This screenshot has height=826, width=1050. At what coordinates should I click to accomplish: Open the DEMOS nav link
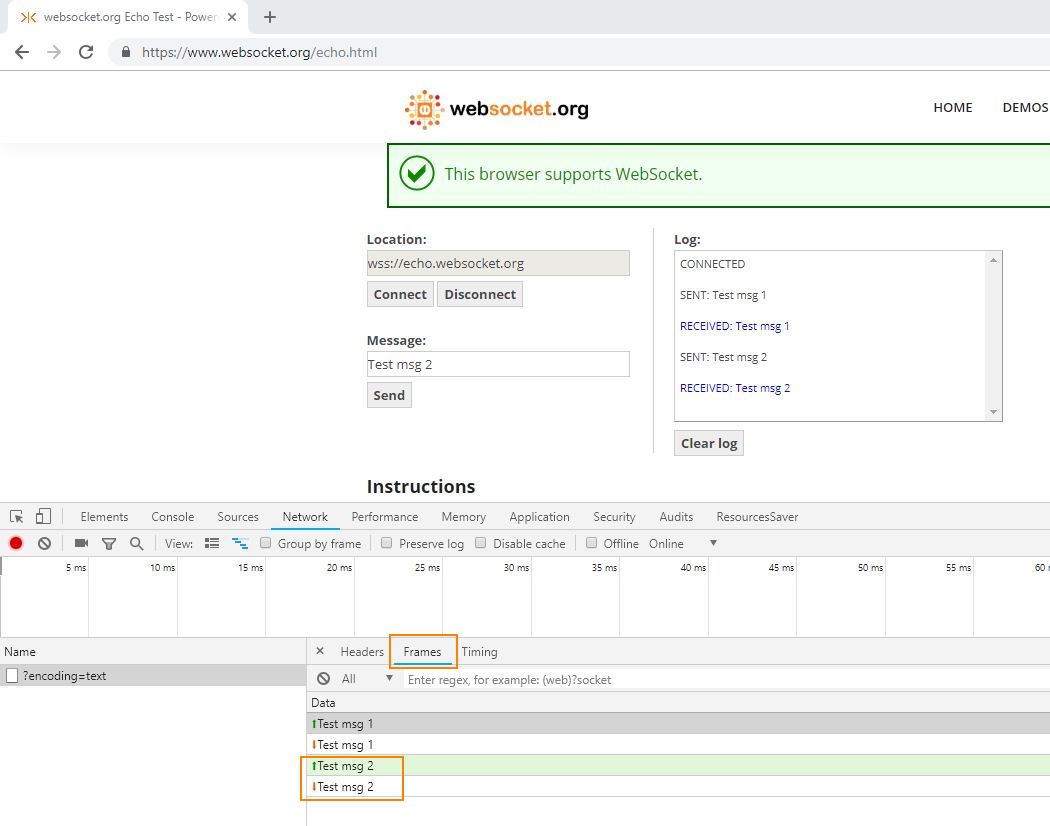(x=1025, y=107)
